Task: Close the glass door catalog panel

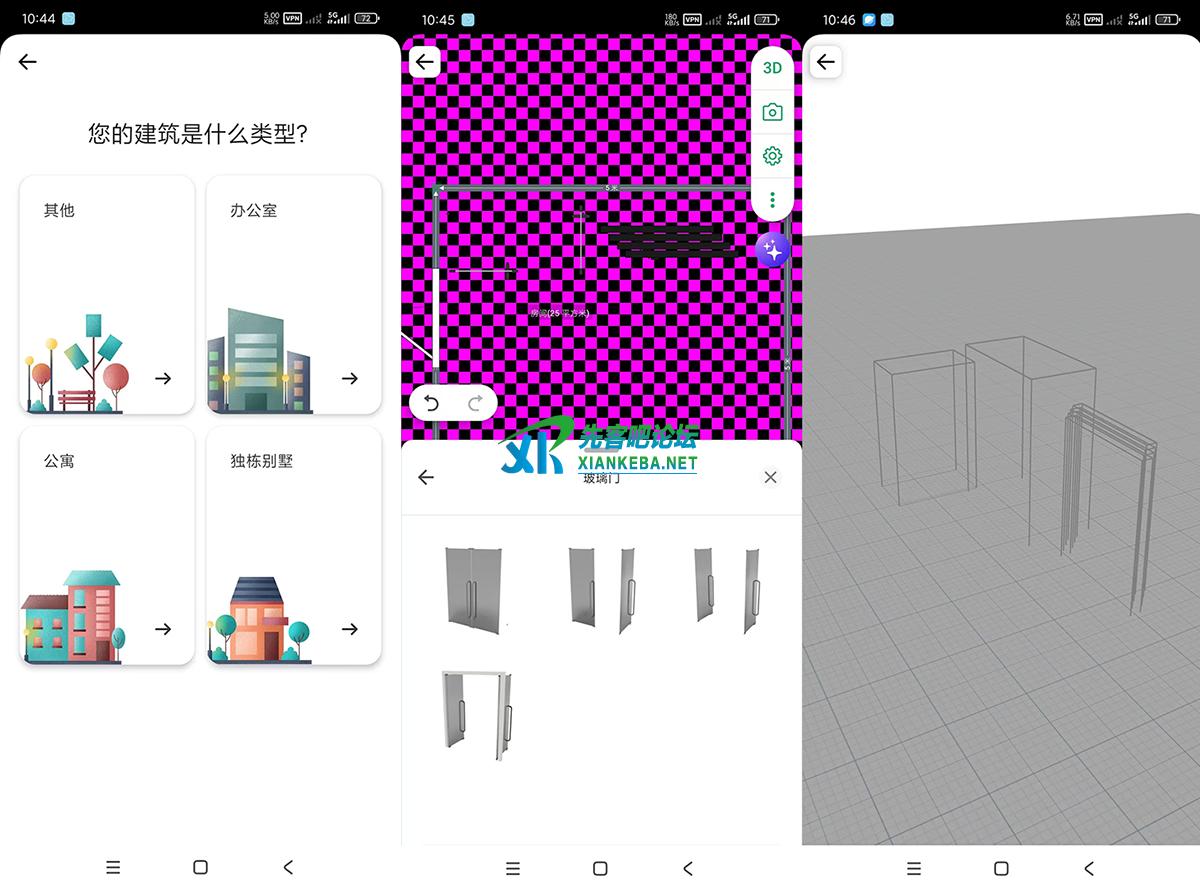Action: 770,477
